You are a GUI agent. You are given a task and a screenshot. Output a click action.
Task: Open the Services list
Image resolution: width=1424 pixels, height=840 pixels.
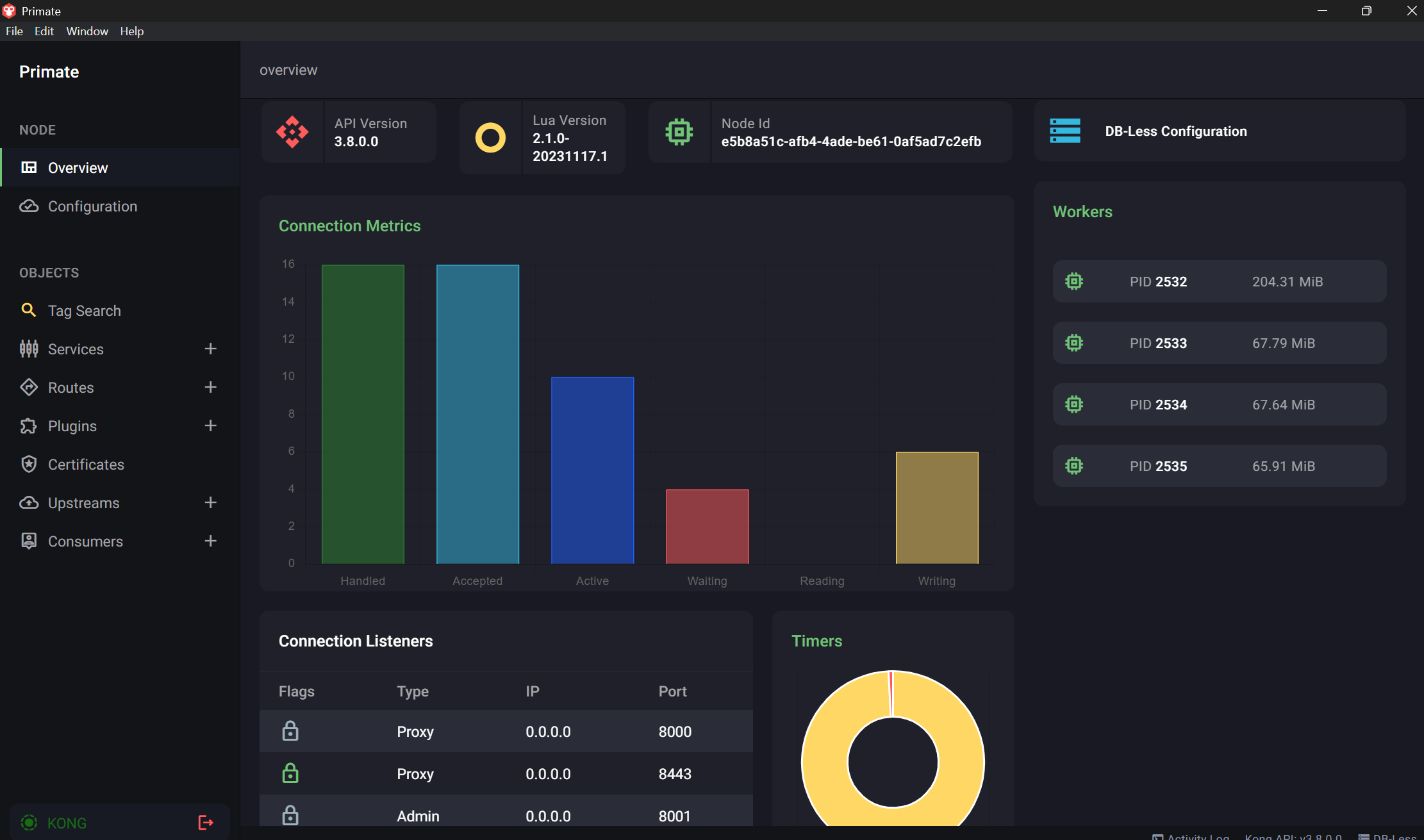(75, 349)
